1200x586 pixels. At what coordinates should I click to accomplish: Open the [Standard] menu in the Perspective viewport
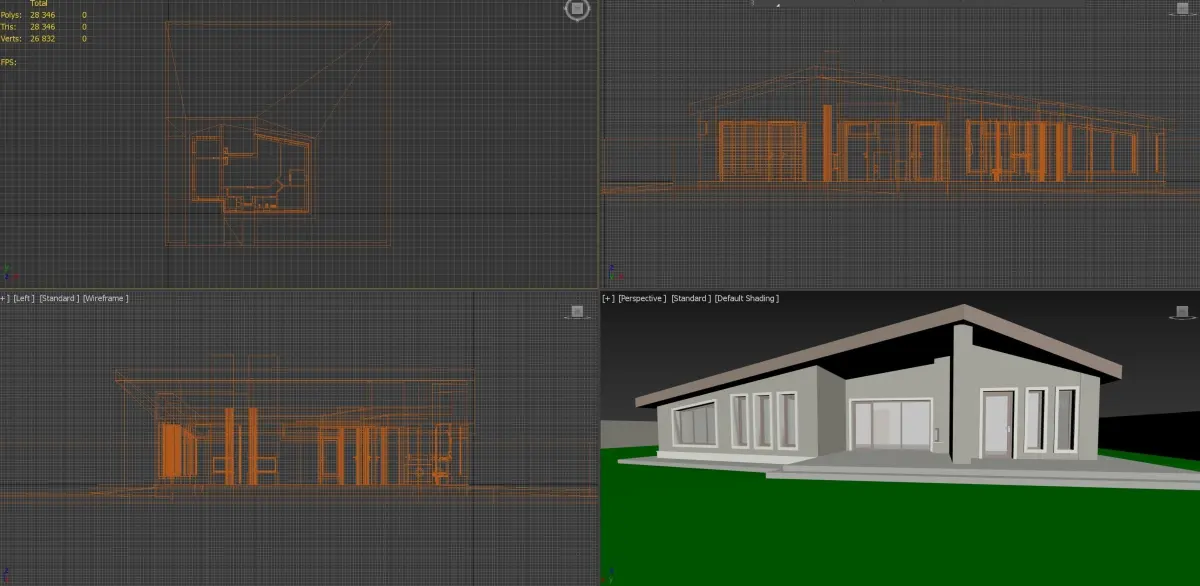tap(691, 298)
